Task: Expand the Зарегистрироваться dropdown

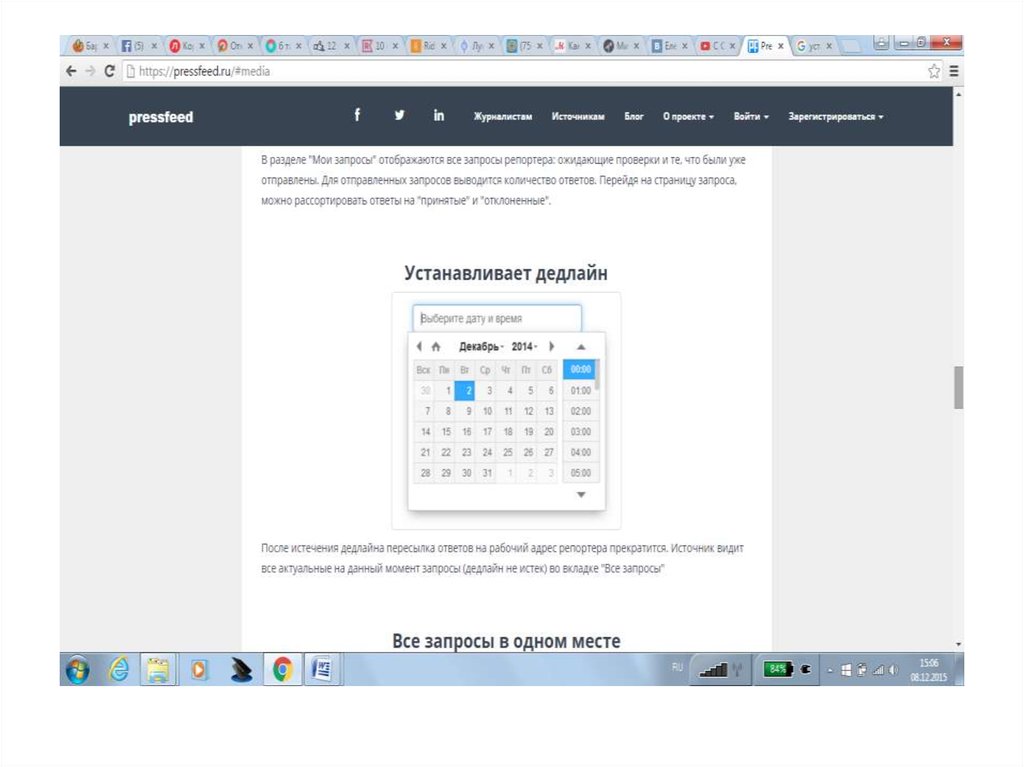Action: coord(835,116)
